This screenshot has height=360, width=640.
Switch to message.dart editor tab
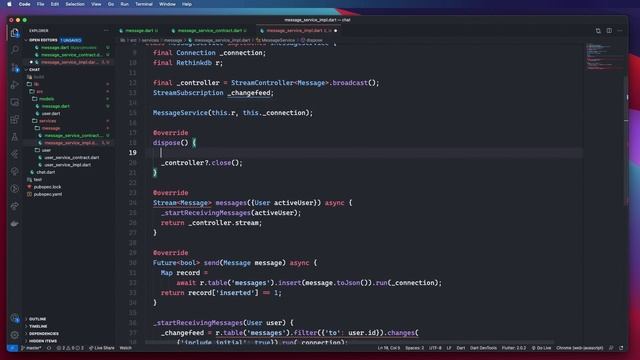pyautogui.click(x=139, y=31)
